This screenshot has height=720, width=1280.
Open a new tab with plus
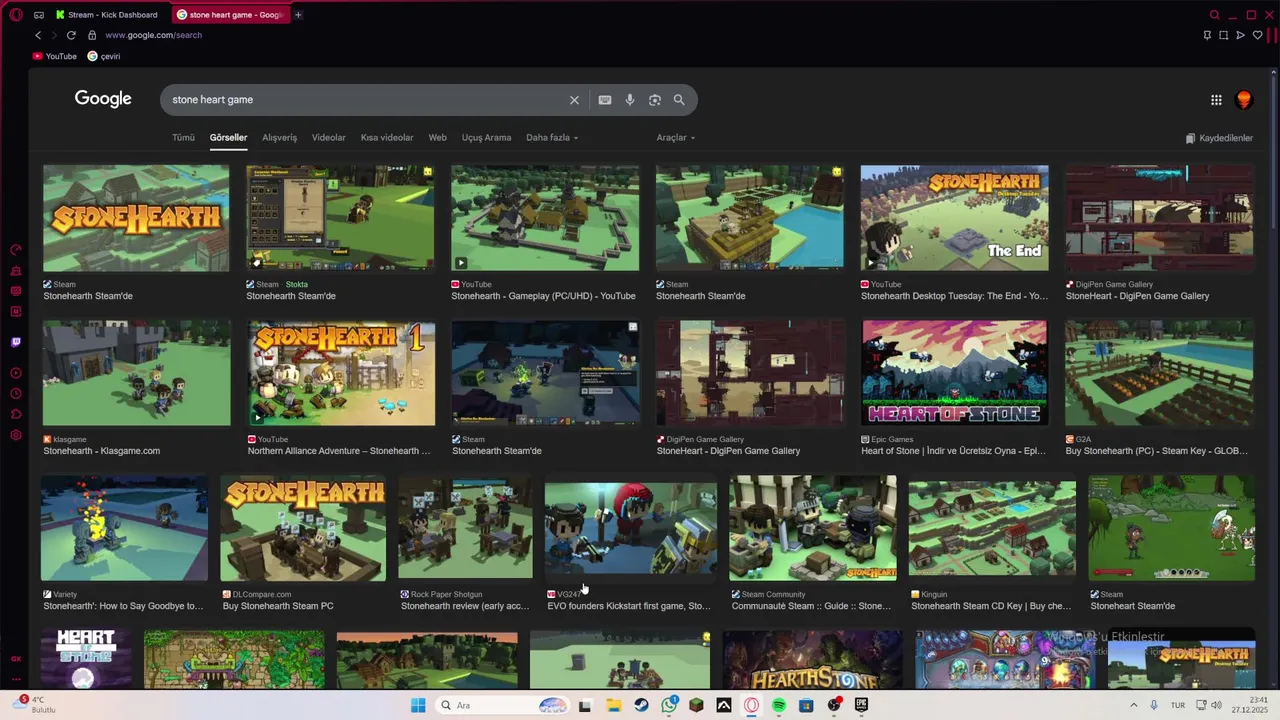click(x=298, y=15)
